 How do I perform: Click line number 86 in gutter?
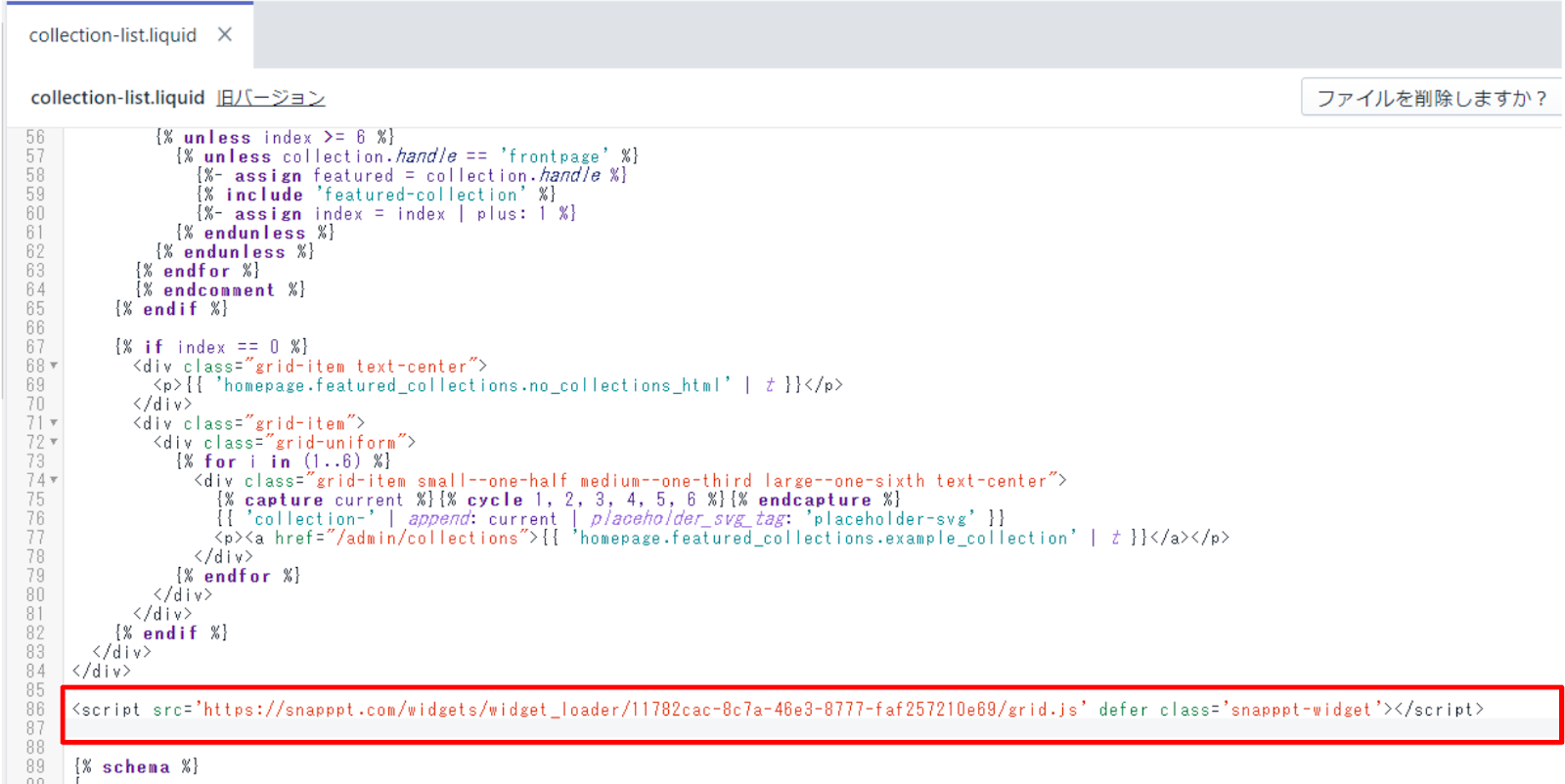35,710
